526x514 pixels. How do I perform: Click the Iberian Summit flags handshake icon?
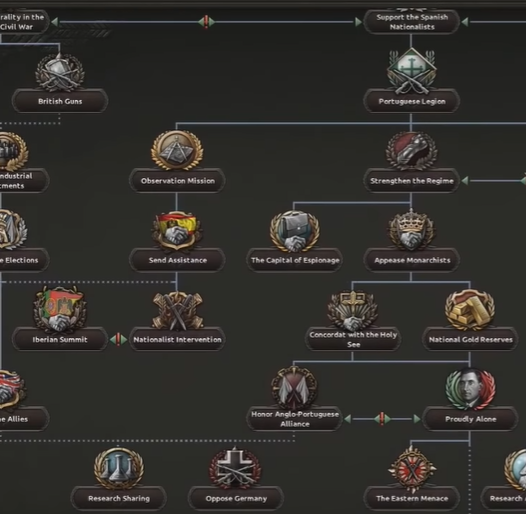[x=60, y=309]
